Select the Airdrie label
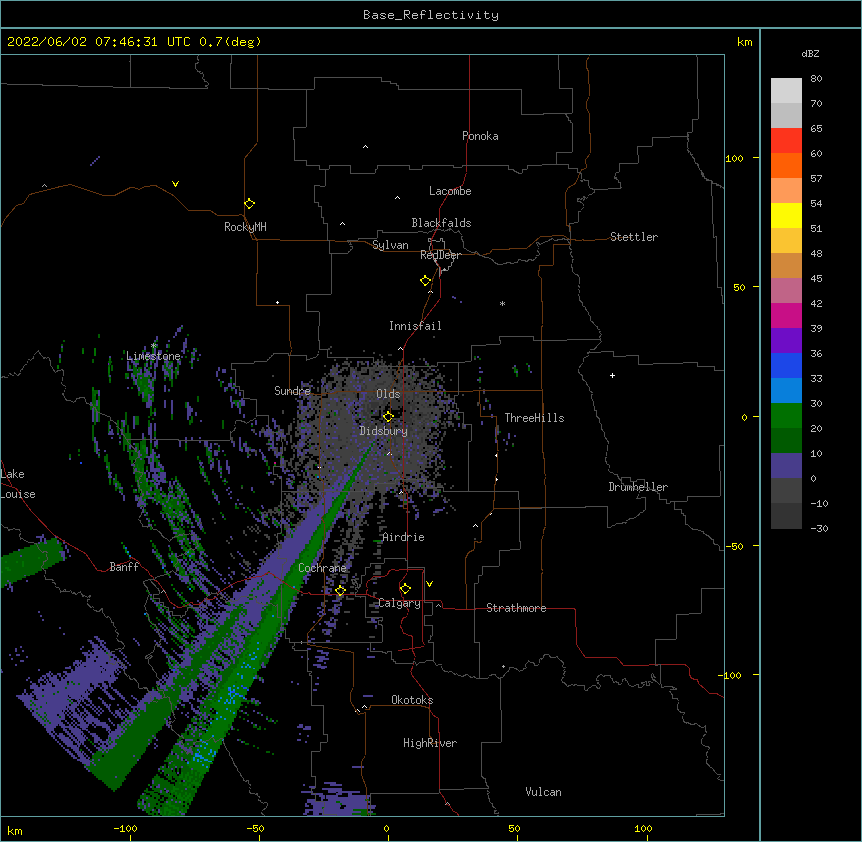The image size is (862, 842). pos(403,537)
